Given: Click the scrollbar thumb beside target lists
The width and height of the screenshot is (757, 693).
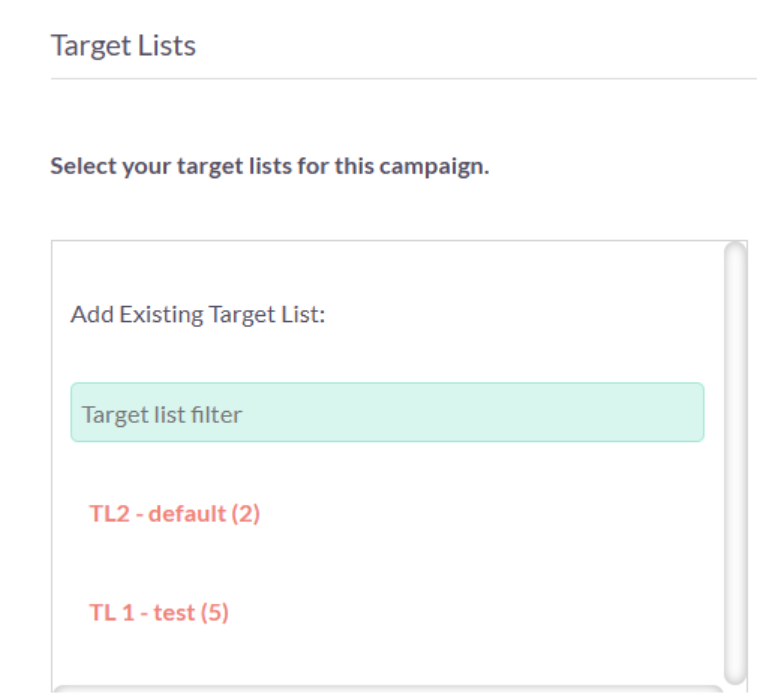Looking at the screenshot, I should pos(735,460).
